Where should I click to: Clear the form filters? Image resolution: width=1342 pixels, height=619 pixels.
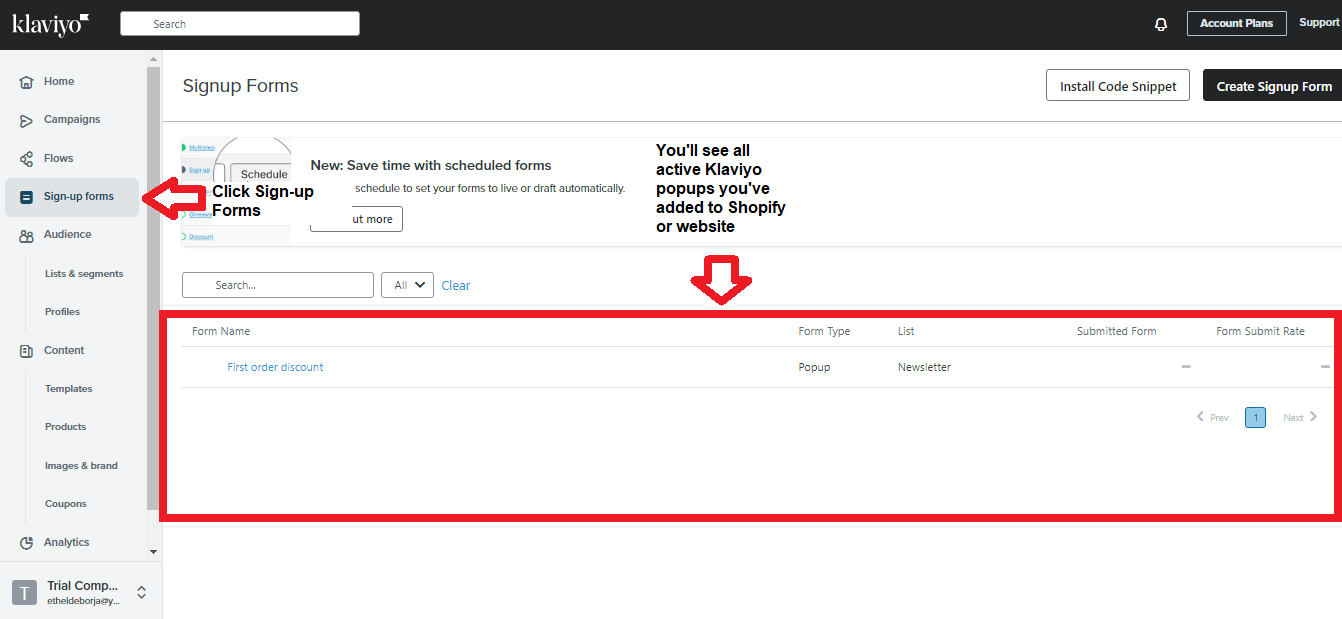tap(456, 285)
